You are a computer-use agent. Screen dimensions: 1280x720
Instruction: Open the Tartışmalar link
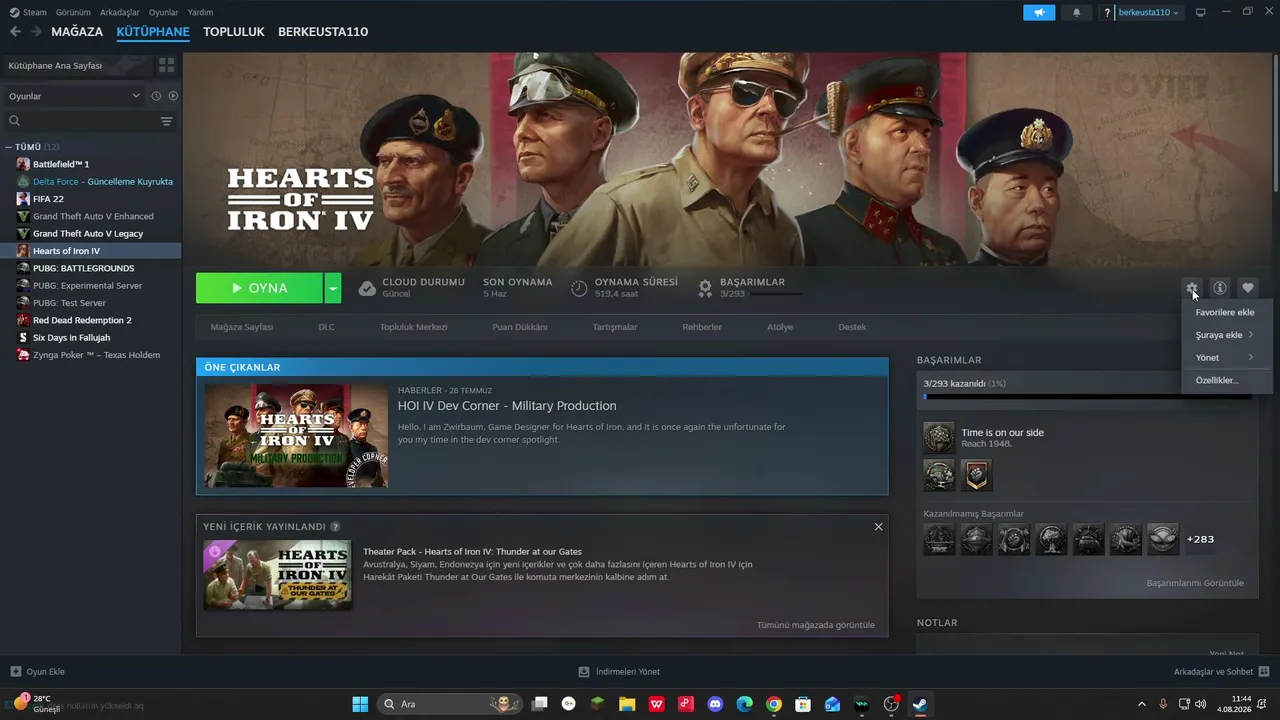point(615,327)
